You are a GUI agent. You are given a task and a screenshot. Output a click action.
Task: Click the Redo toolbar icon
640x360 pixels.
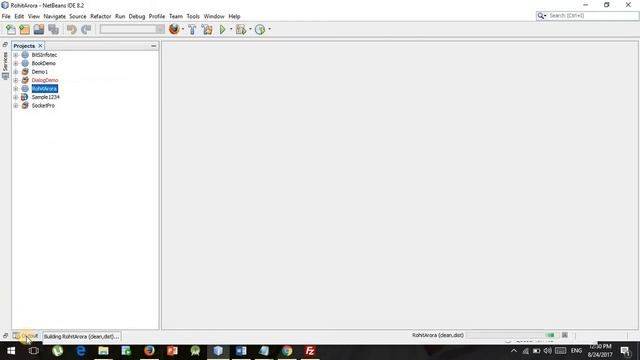pyautogui.click(x=86, y=29)
